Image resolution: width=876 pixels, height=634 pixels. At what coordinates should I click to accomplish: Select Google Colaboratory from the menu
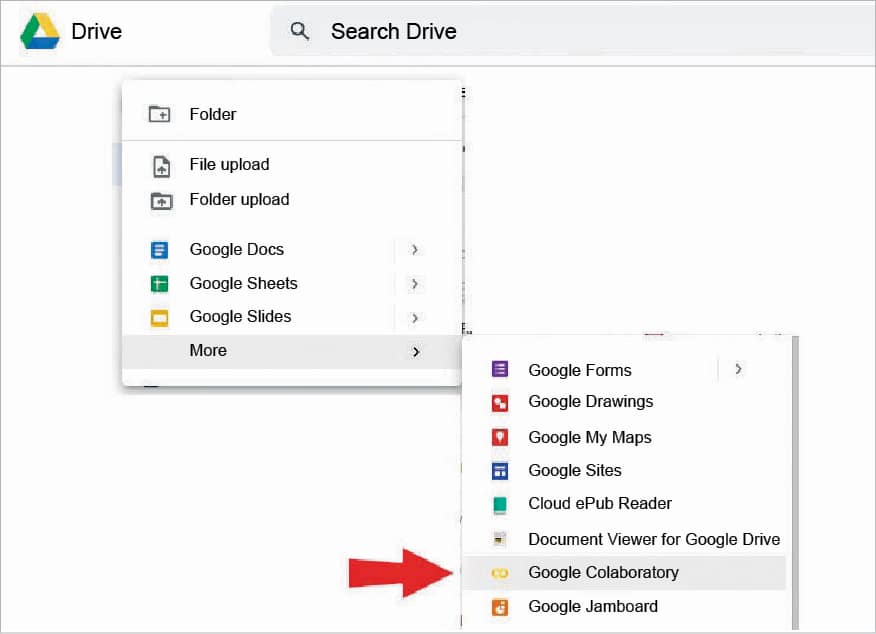coord(603,573)
